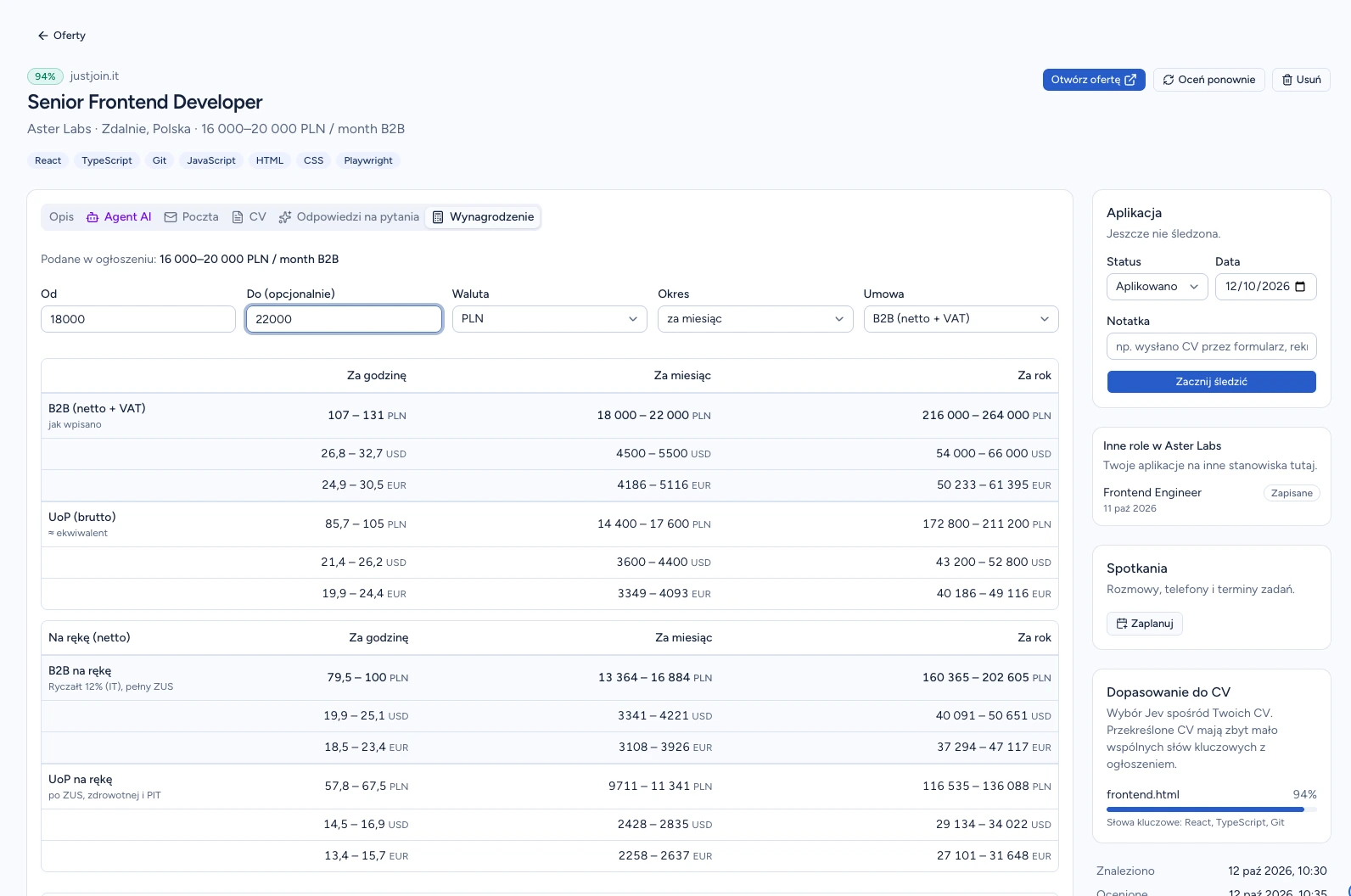This screenshot has height=896, width=1351.
Task: Click calculator icon on Wynagrodzenie tab
Action: 438,217
